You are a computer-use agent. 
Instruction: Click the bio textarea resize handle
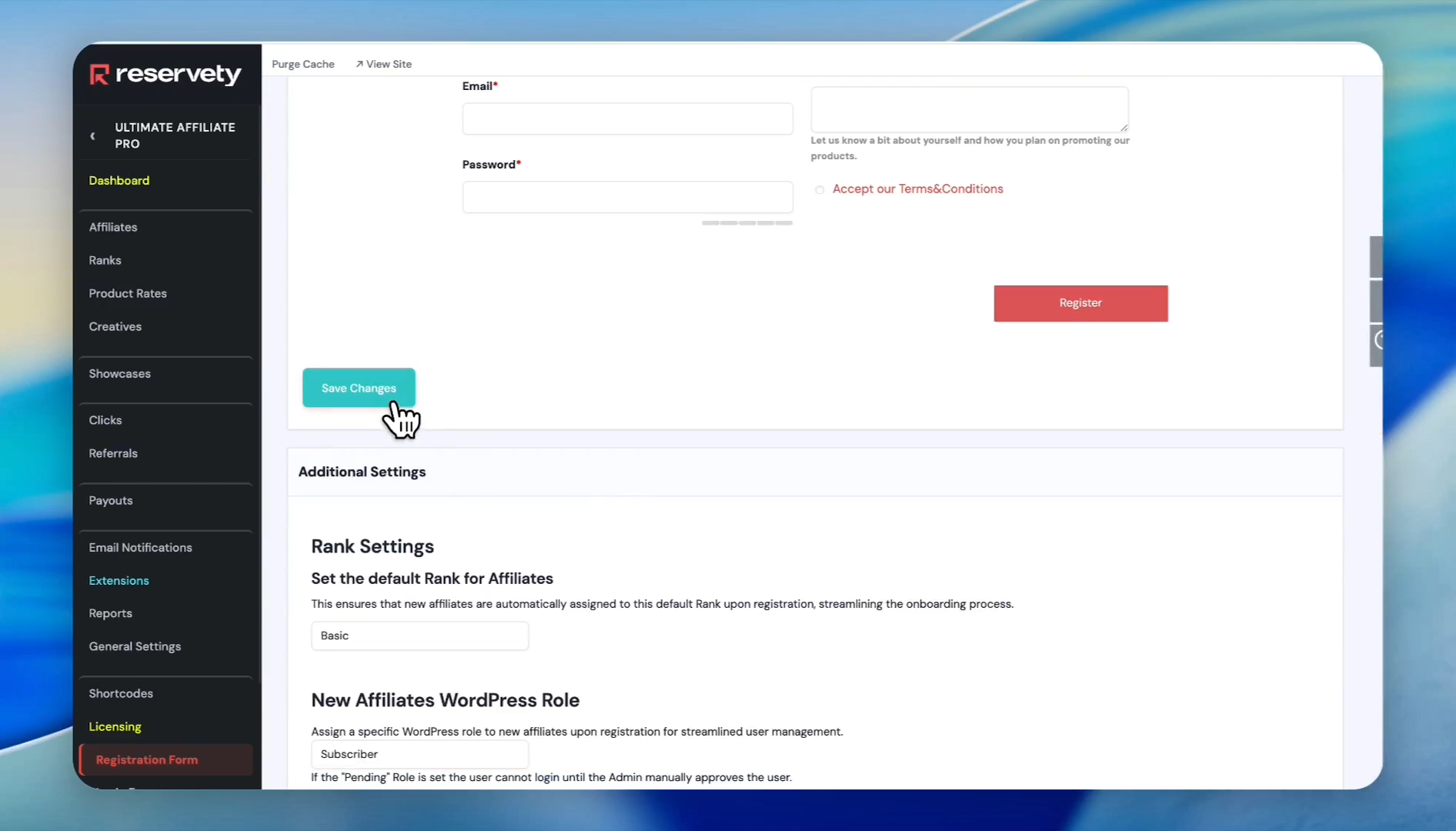pos(1124,128)
